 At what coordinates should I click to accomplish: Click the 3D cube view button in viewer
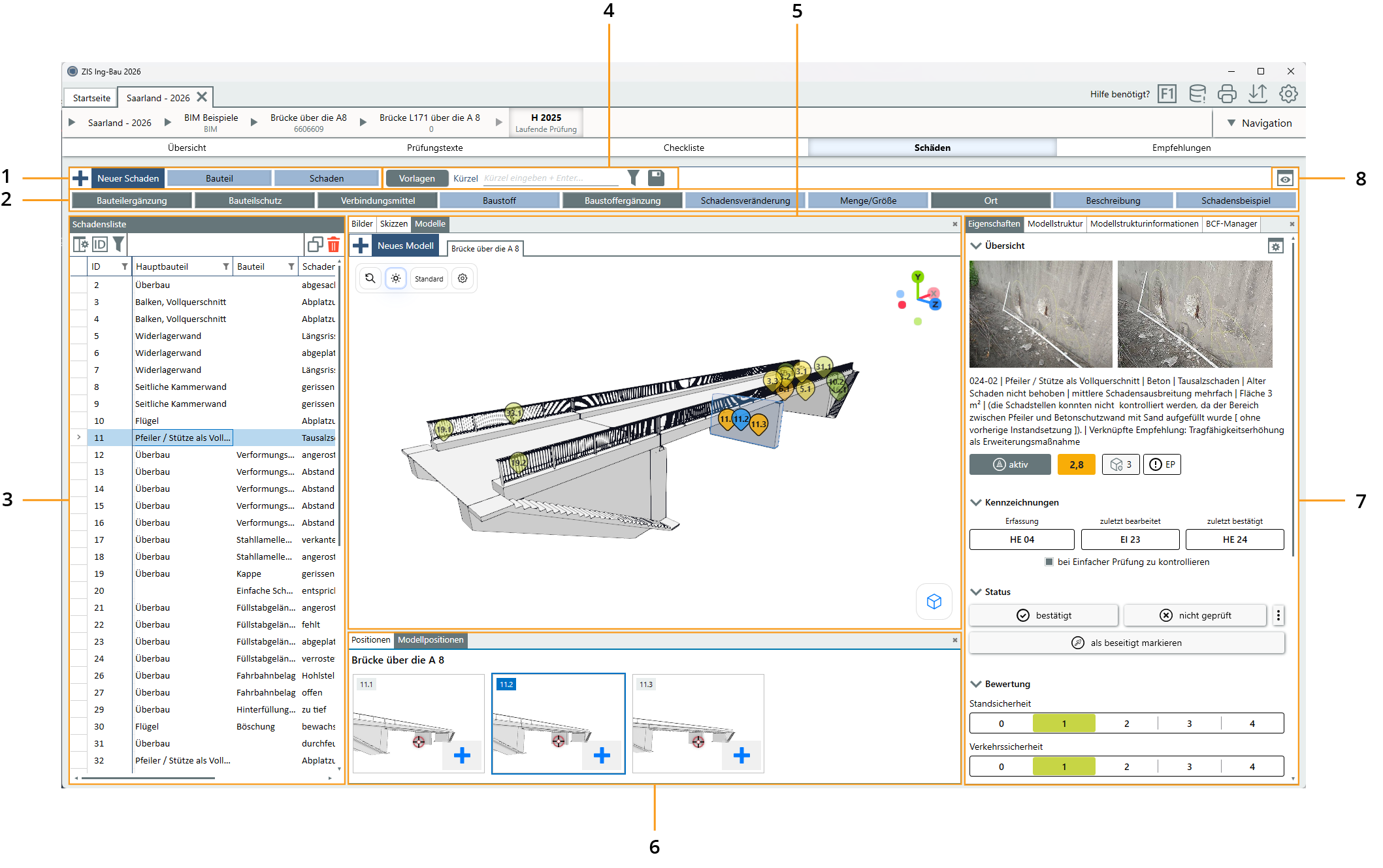click(934, 601)
